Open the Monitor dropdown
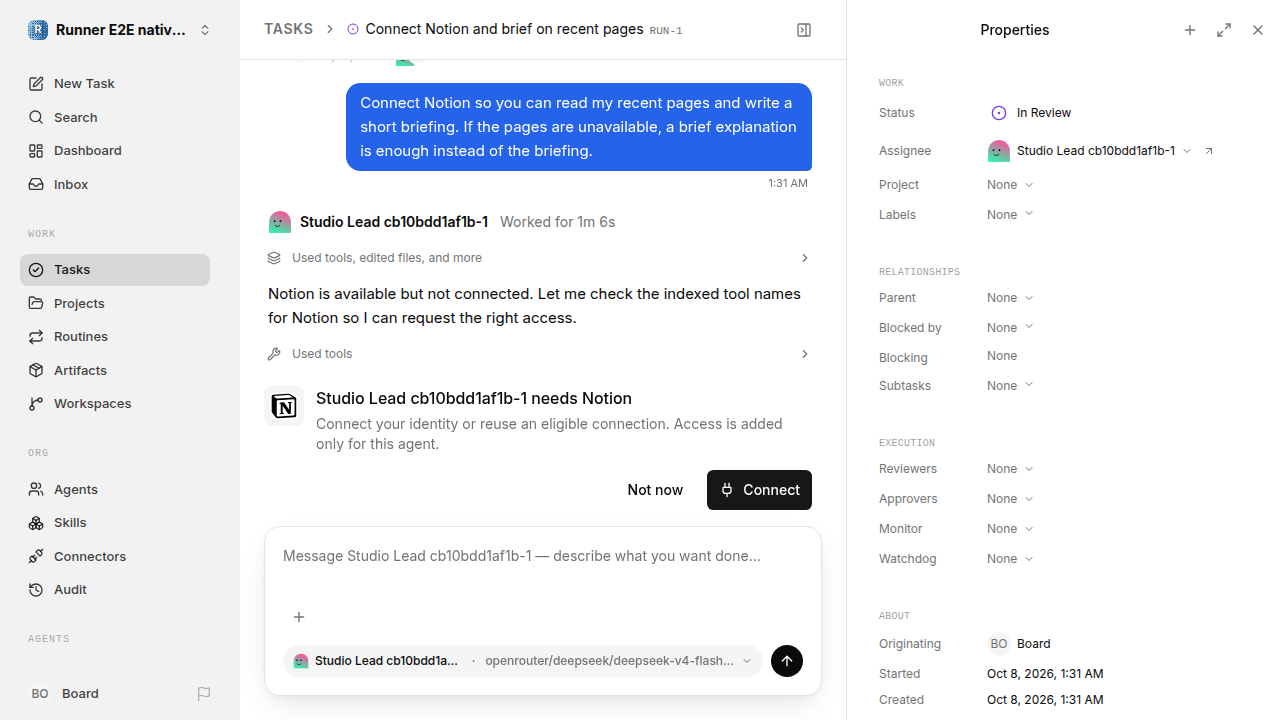This screenshot has height=720, width=1280. tap(1010, 529)
